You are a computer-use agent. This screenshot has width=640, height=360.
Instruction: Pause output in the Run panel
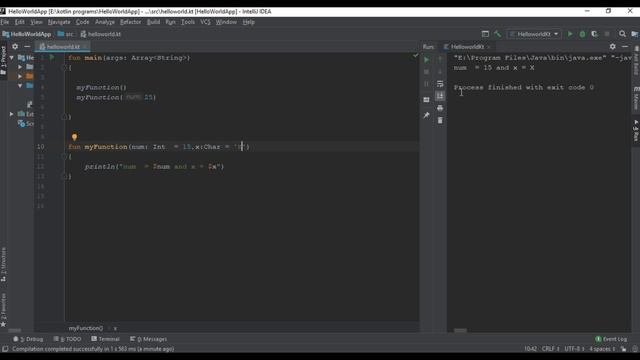click(427, 84)
